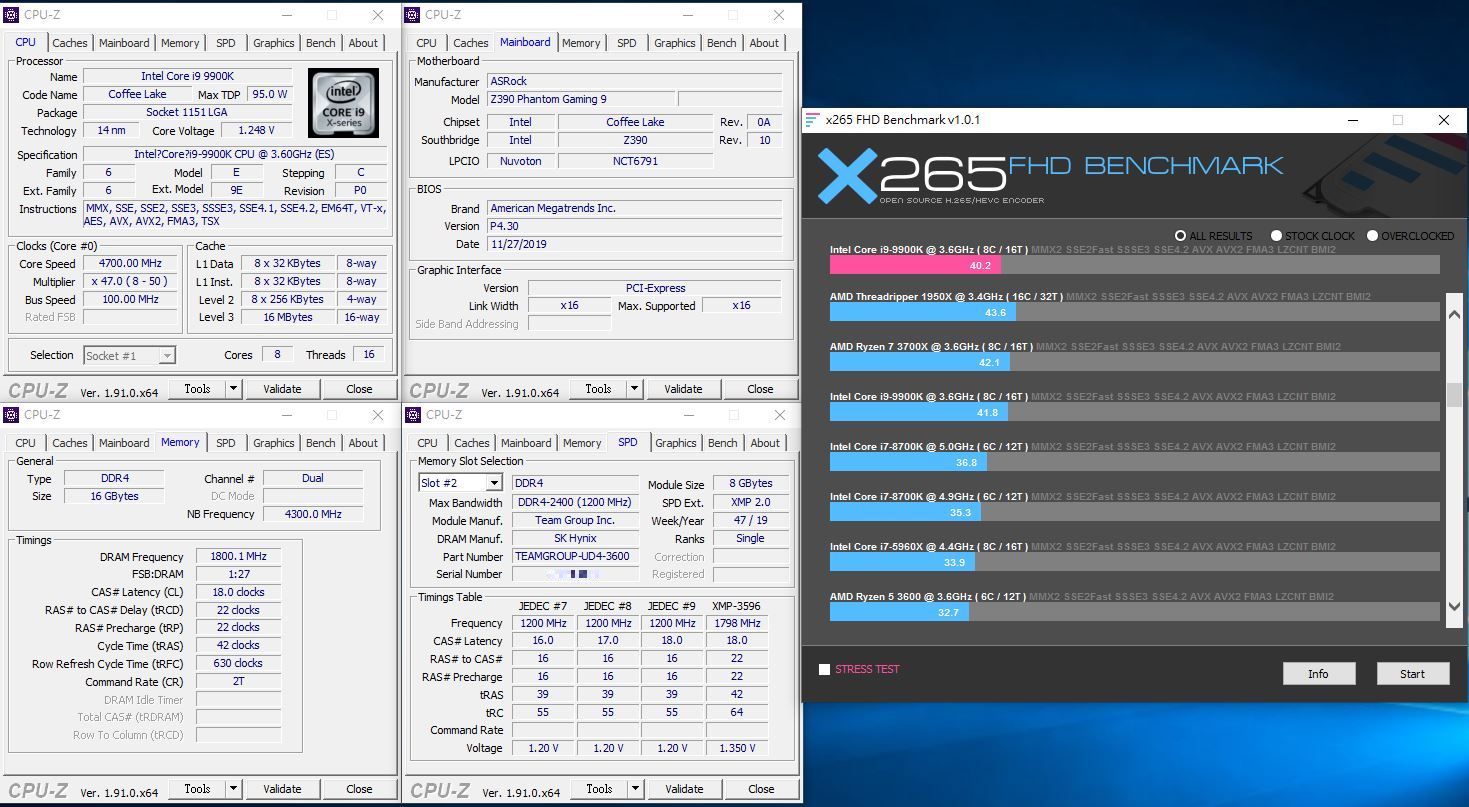Open Memory tab in the lower-middle SPD window
This screenshot has height=807, width=1469.
pyautogui.click(x=582, y=443)
